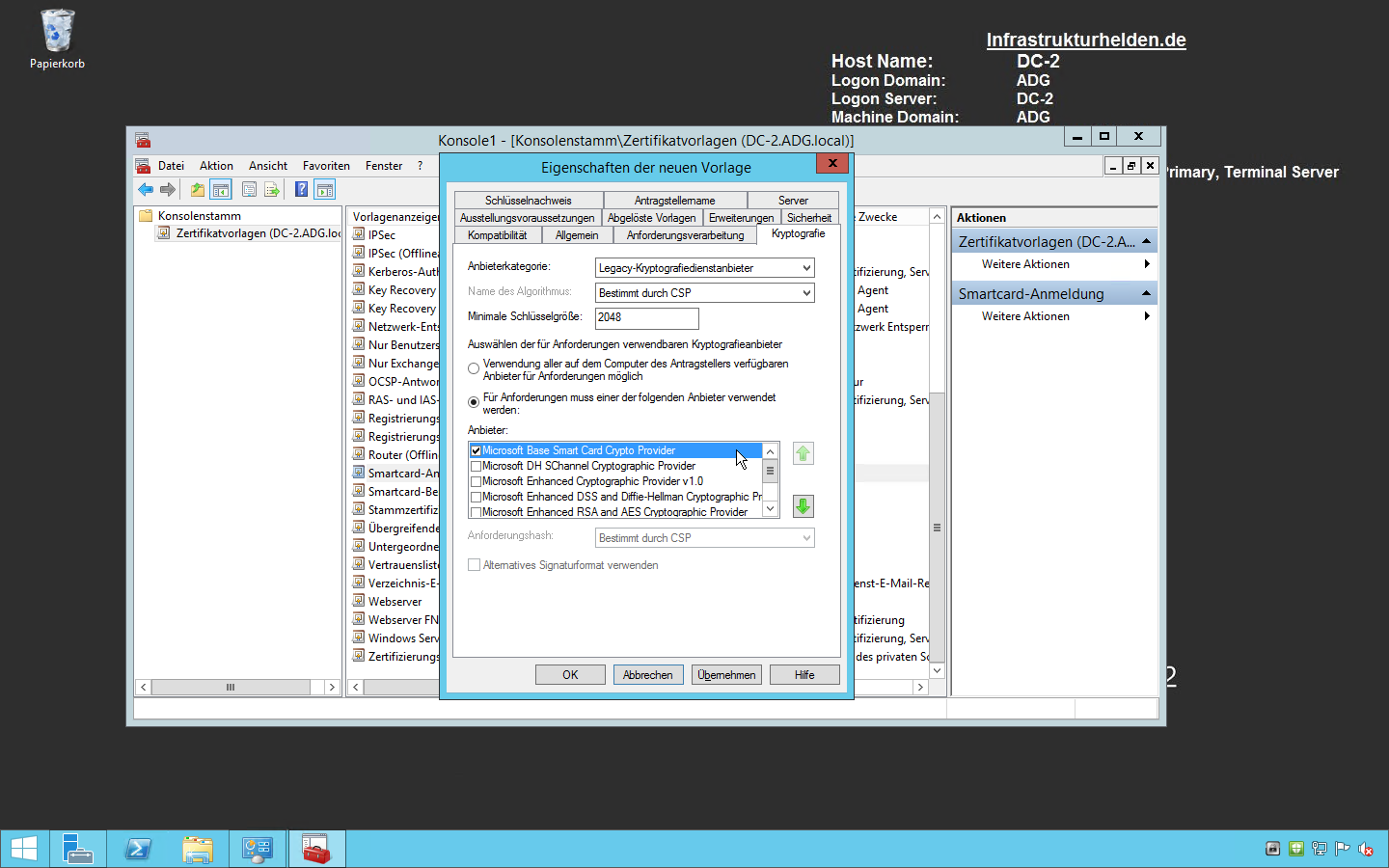Screen dimensions: 1389x868
Task: Open Help via blue question mark icon
Action: point(302,190)
